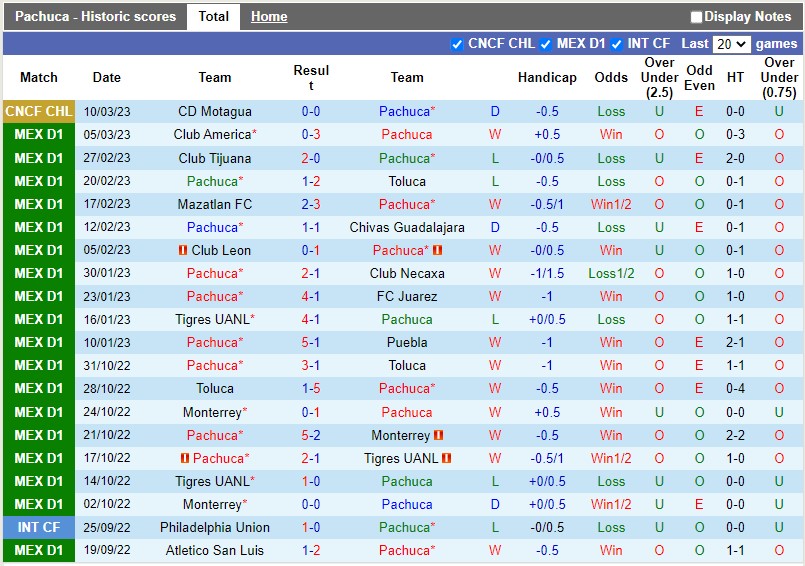This screenshot has height=566, width=805.
Task: Select the Total tab
Action: tap(214, 16)
